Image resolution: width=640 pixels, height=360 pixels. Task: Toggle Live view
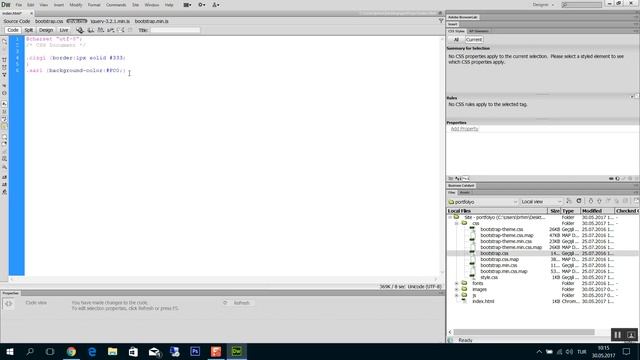pos(64,30)
